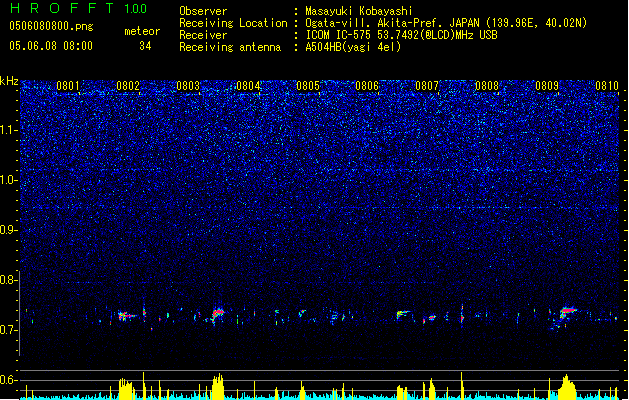
Task: Click the Receiver label
Action: (203, 35)
